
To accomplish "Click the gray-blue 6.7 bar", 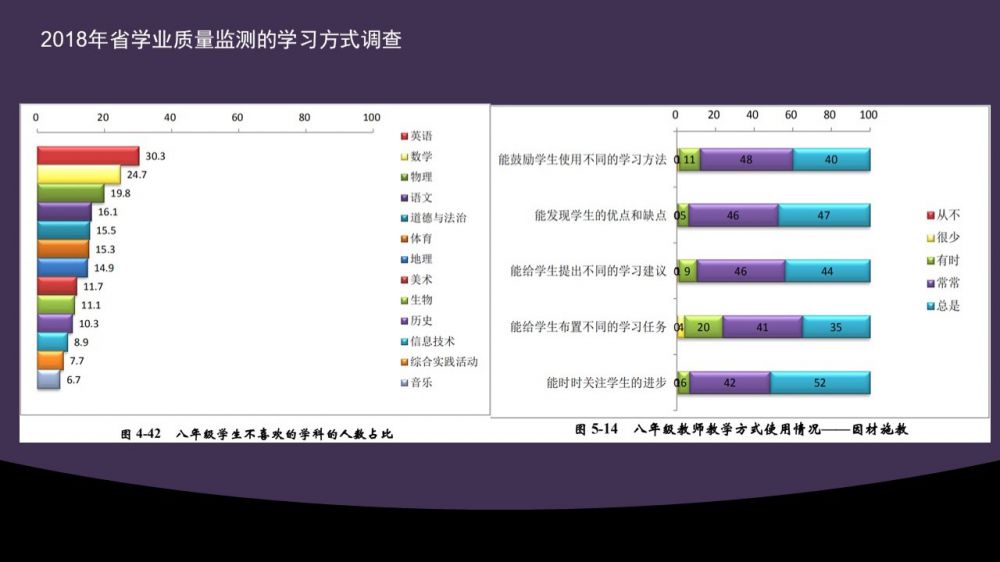I will coord(48,380).
